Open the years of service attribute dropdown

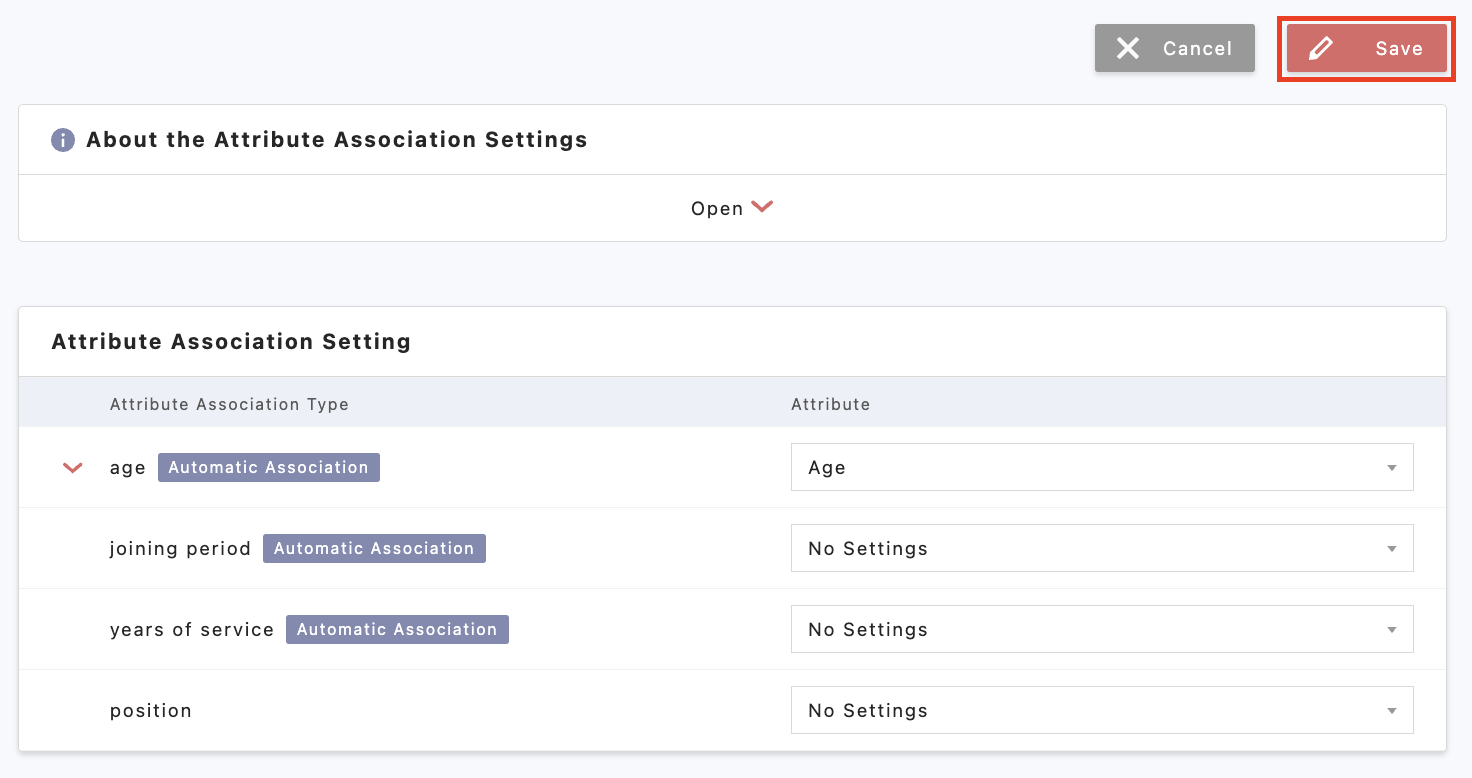click(x=1101, y=630)
